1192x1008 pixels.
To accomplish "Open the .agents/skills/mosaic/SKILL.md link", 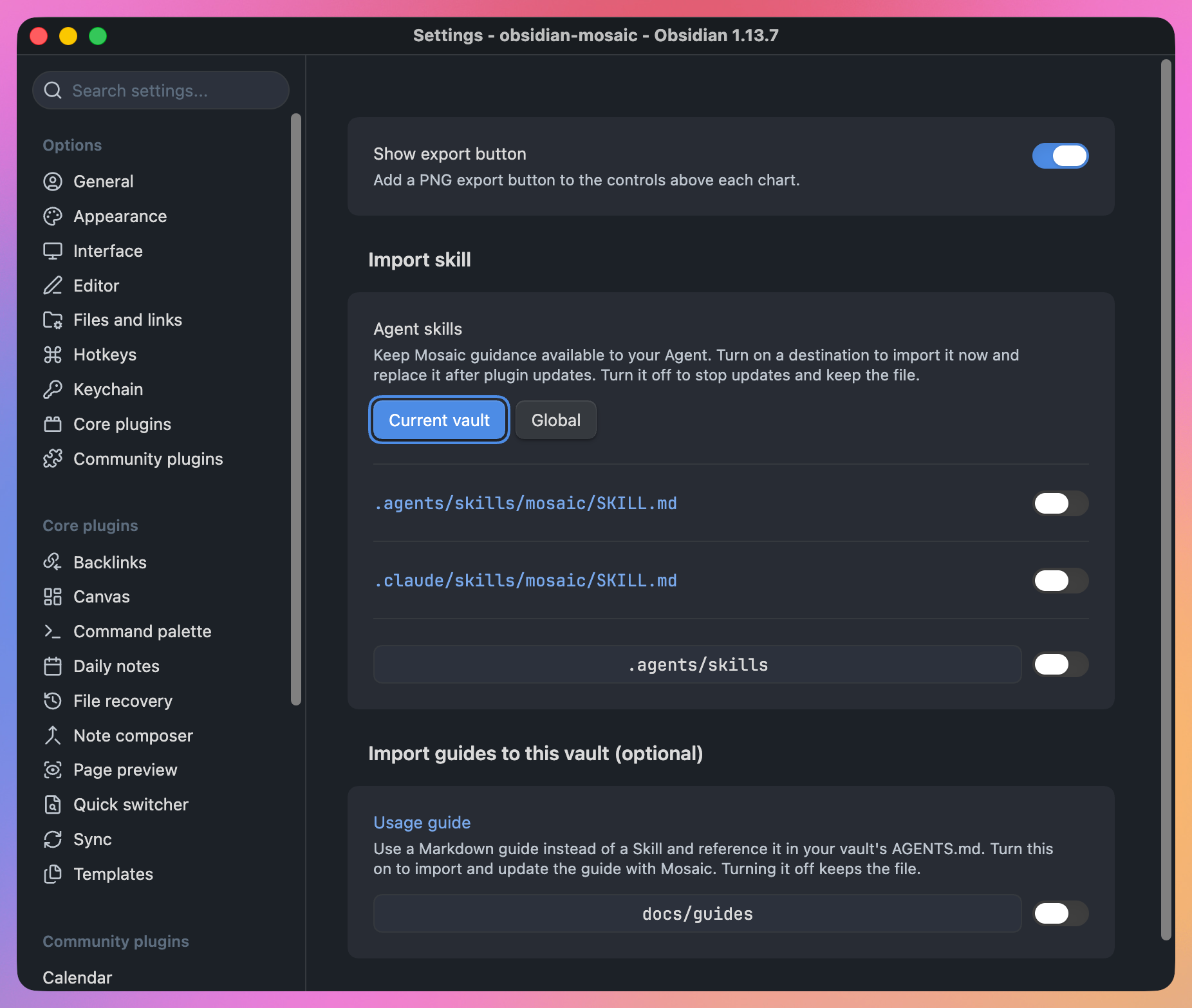I will 525,503.
